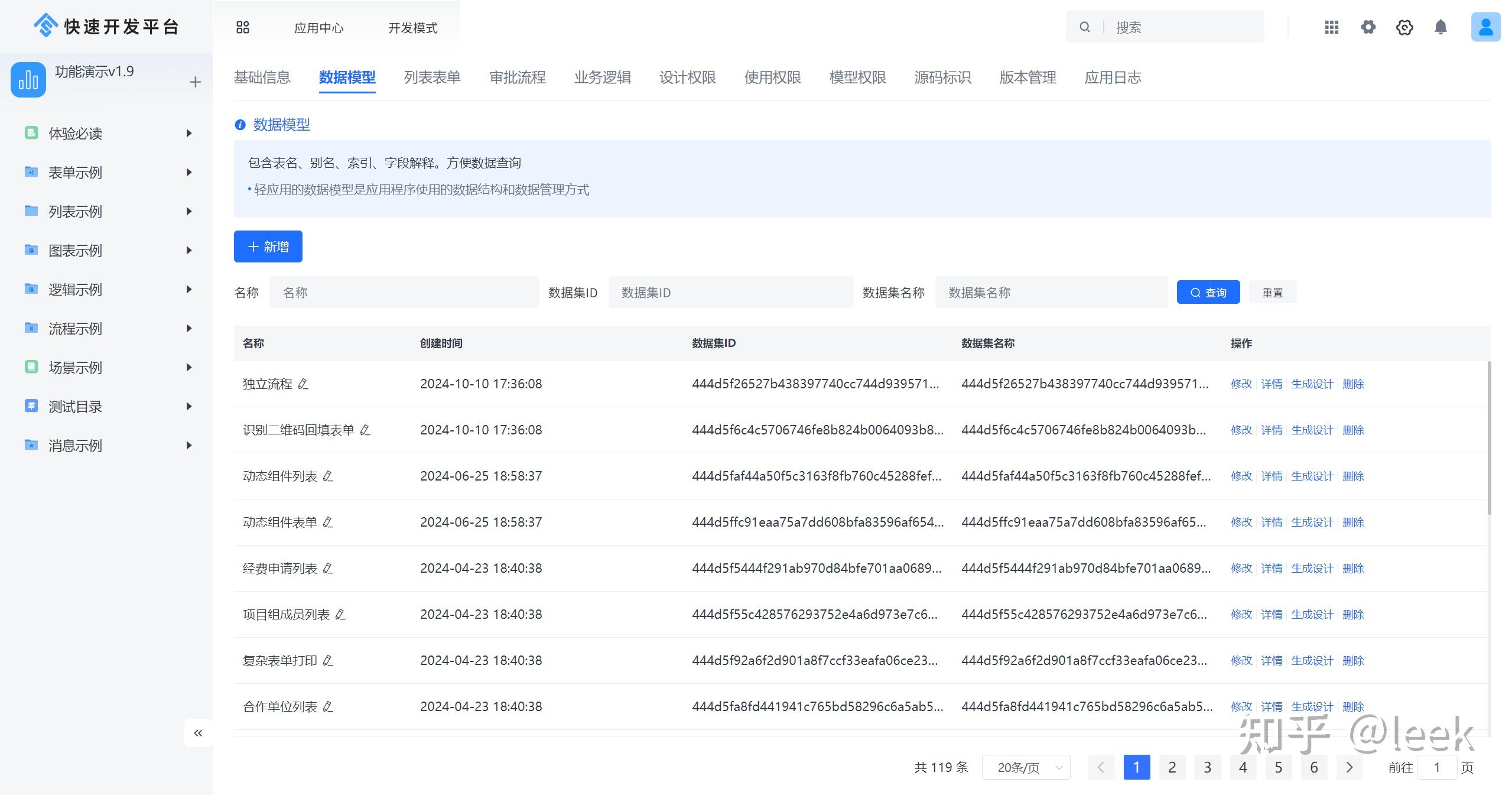Open the 20条/页 page size dropdown

(1026, 767)
